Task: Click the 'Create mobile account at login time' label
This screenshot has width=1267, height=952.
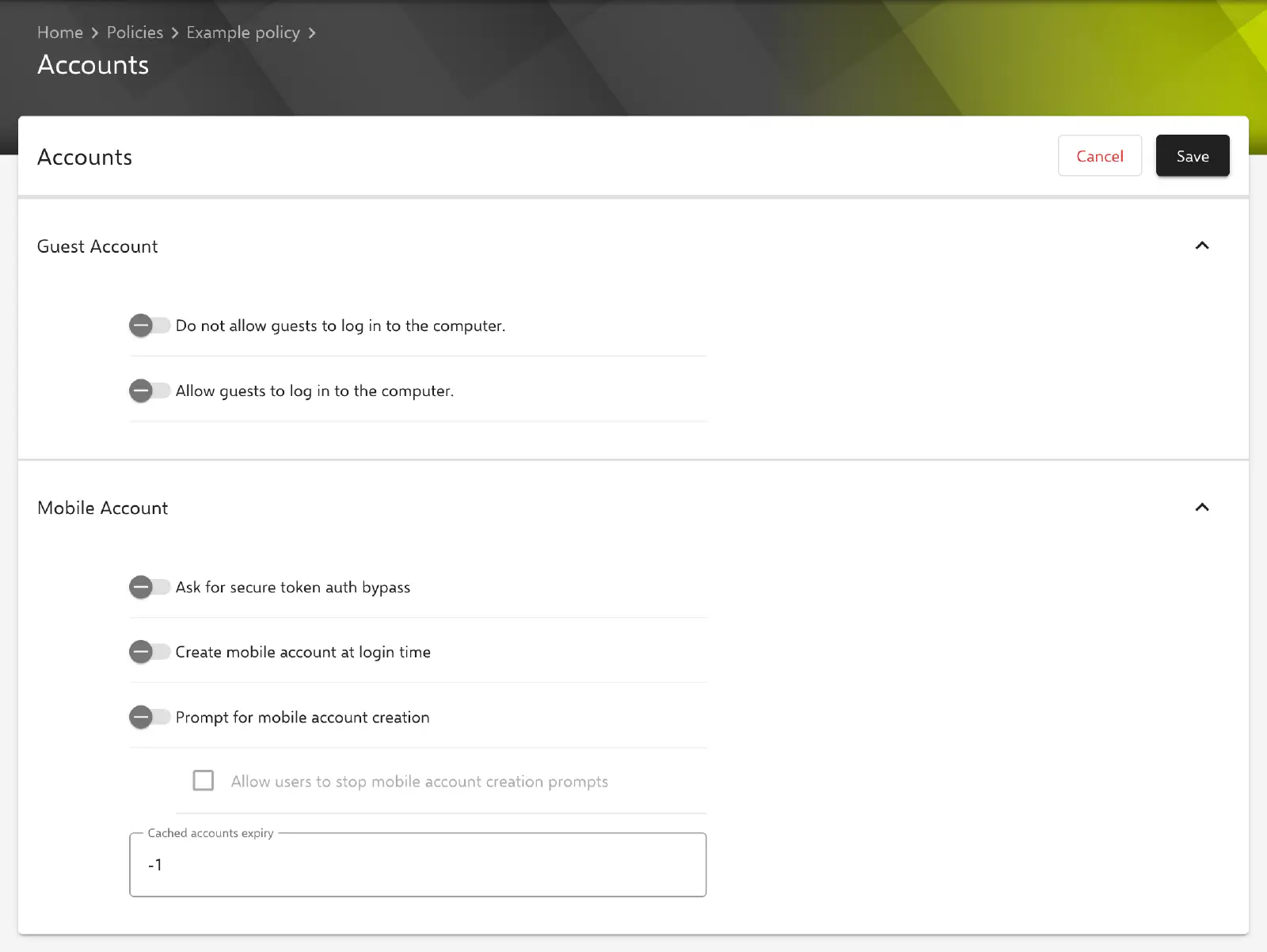Action: click(303, 652)
